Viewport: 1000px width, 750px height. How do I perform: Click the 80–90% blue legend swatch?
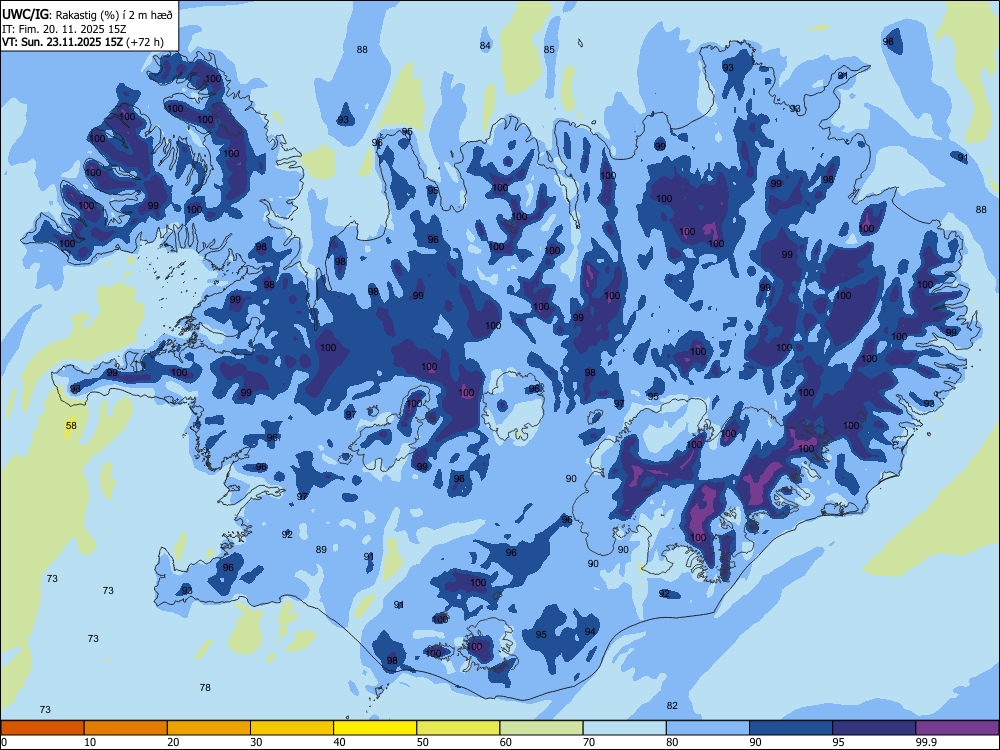tap(708, 728)
